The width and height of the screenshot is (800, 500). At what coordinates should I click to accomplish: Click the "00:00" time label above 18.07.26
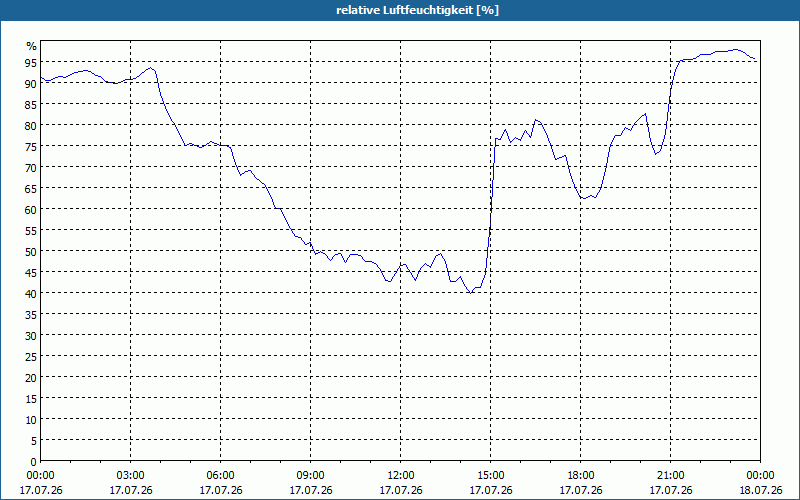760,476
